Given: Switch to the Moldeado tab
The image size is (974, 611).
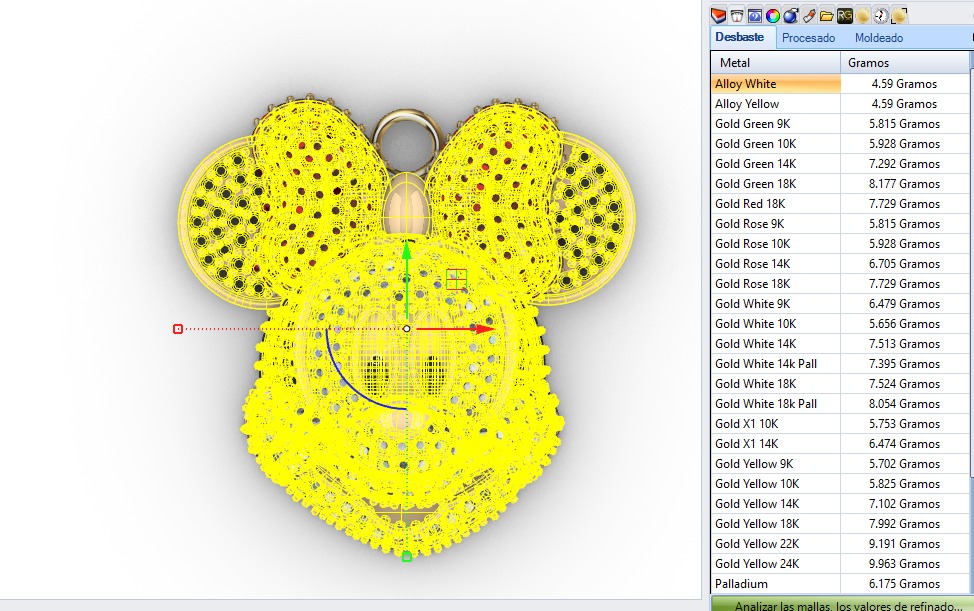Looking at the screenshot, I should pos(878,38).
